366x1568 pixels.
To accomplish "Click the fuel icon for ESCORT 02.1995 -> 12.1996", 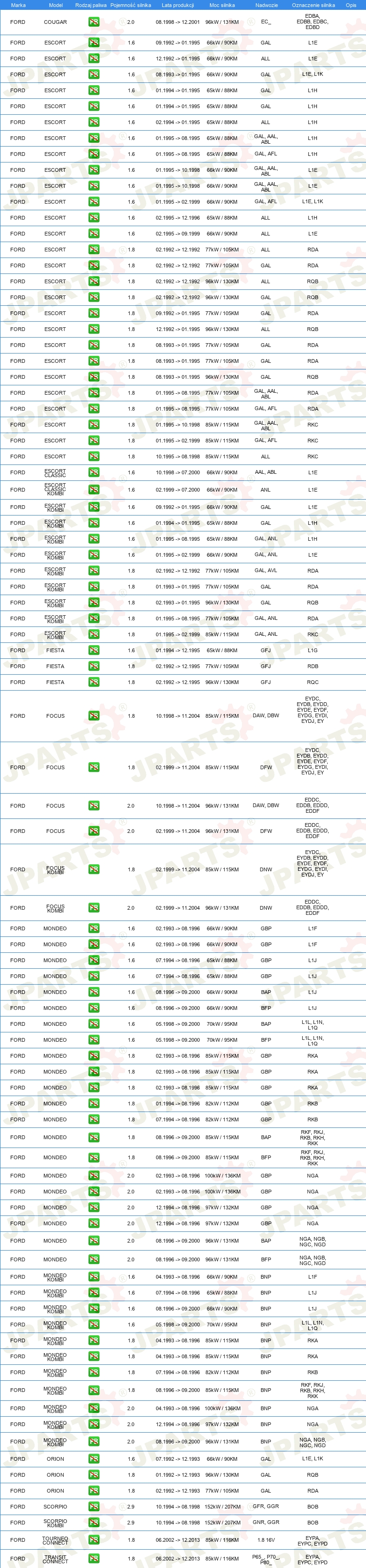I will 94,217.
